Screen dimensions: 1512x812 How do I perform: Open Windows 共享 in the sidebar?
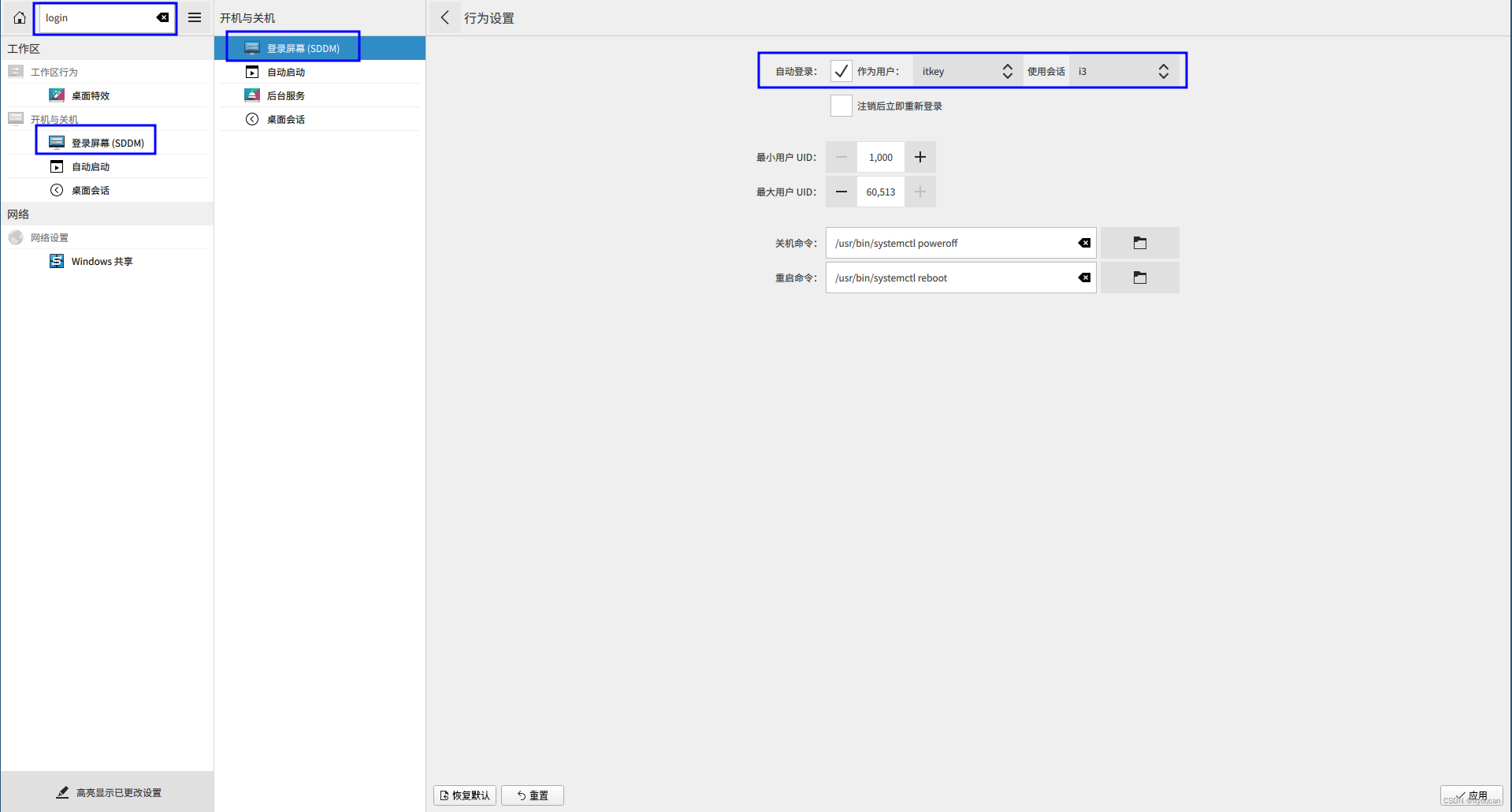[106, 261]
